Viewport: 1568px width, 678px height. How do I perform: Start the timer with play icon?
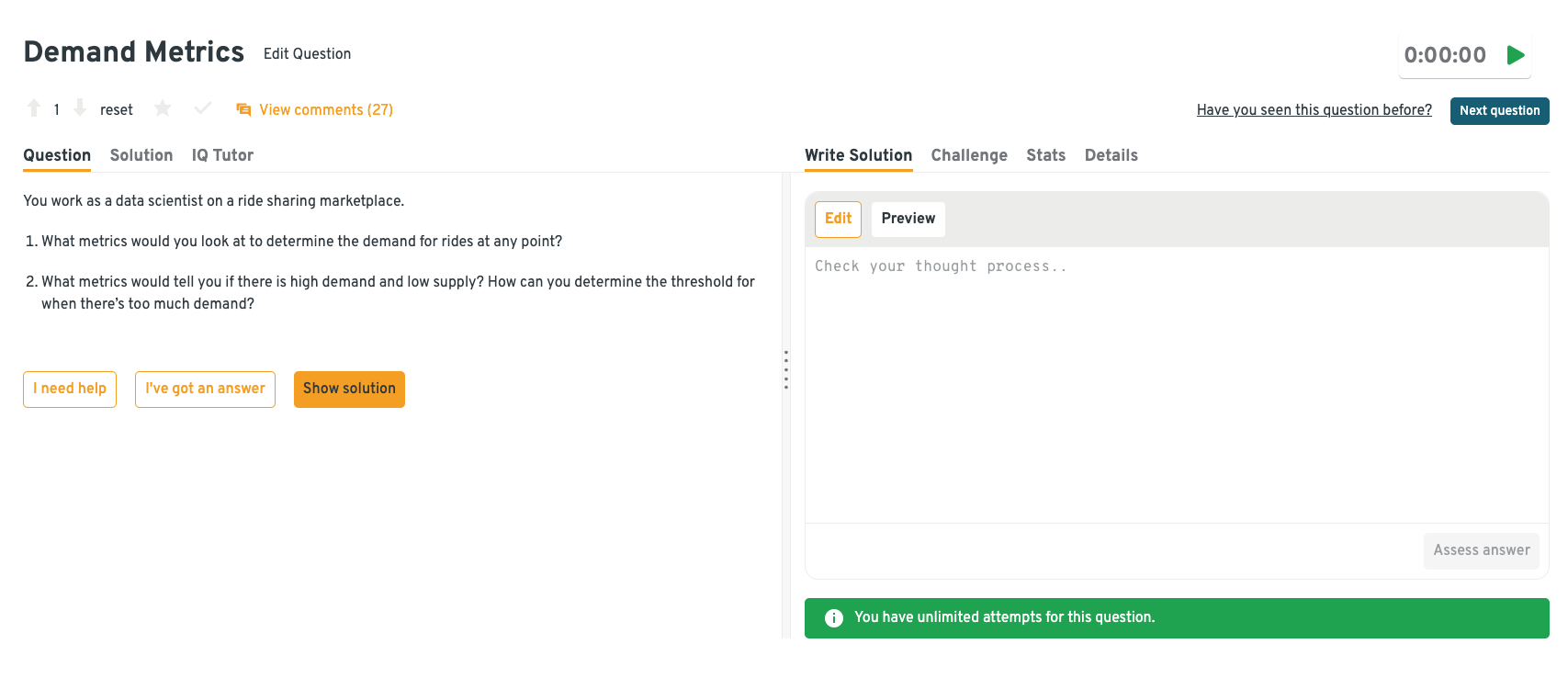pos(1516,55)
